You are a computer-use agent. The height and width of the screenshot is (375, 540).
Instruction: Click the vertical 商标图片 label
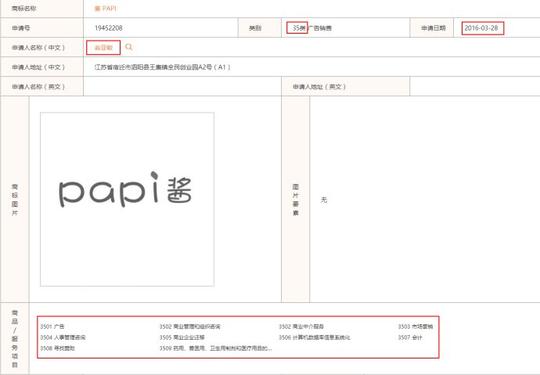15,200
